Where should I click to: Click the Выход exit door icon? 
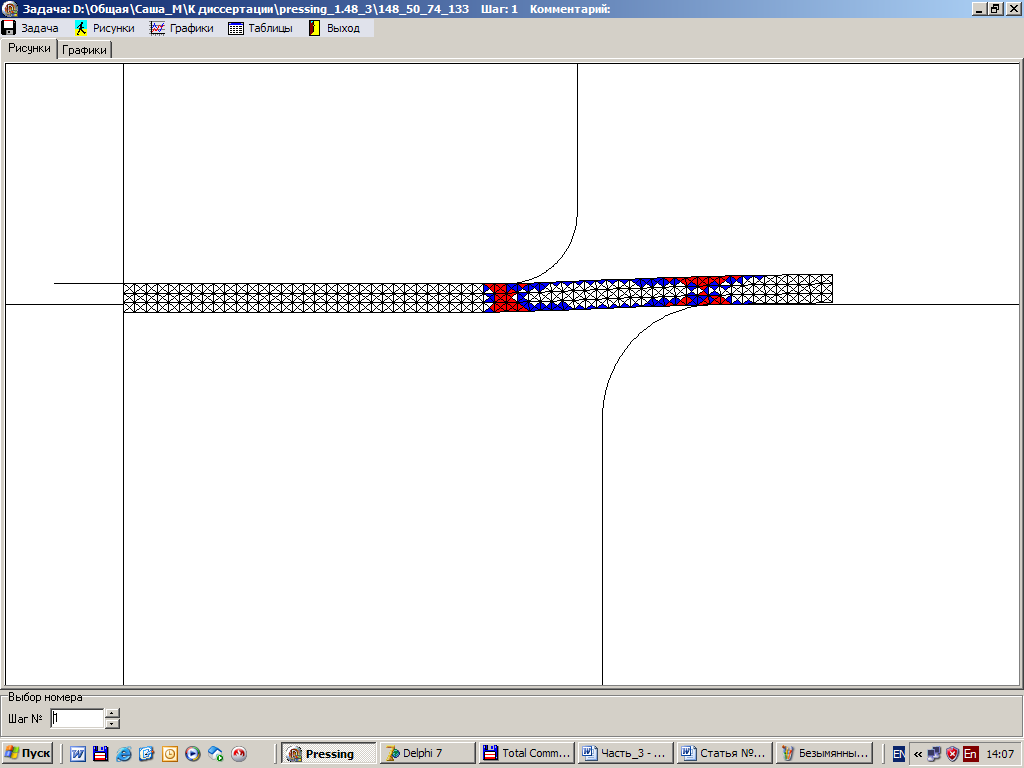tap(314, 28)
